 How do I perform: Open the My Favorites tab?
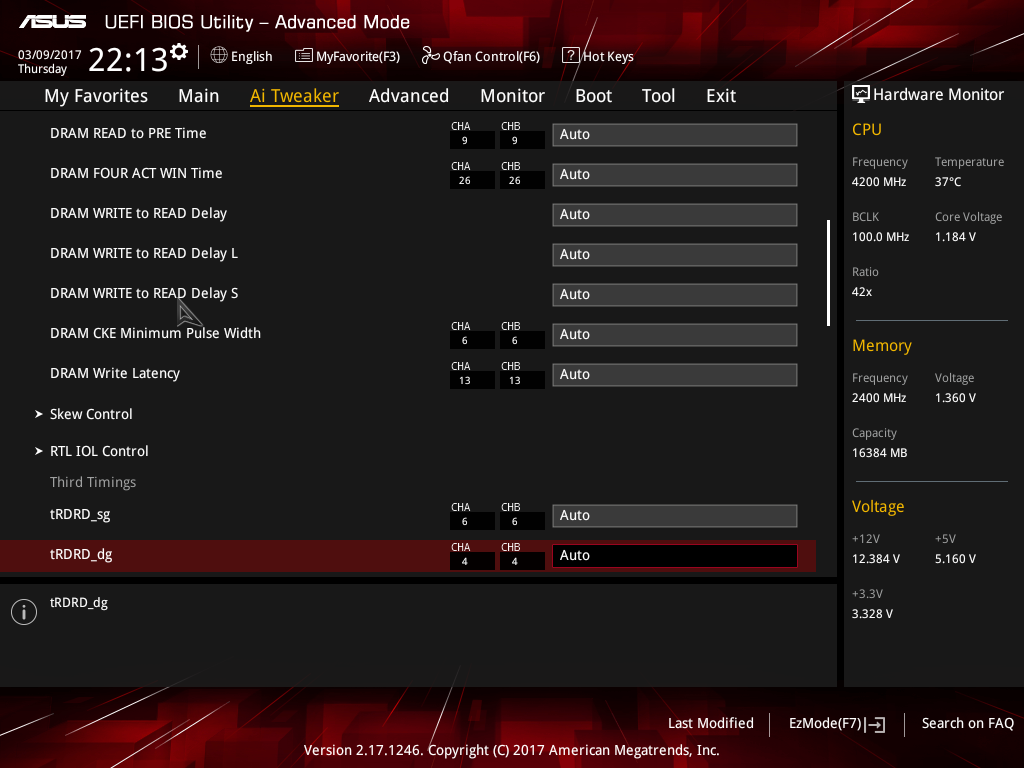[96, 96]
